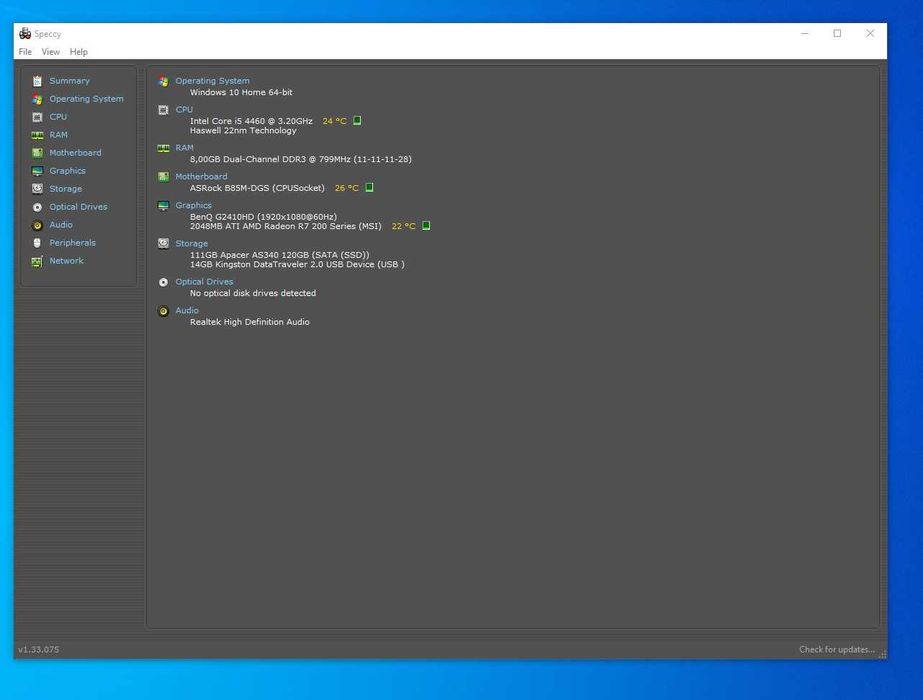Click the Operating System heading link in summary
Viewport: 923px width, 700px height.
point(213,81)
